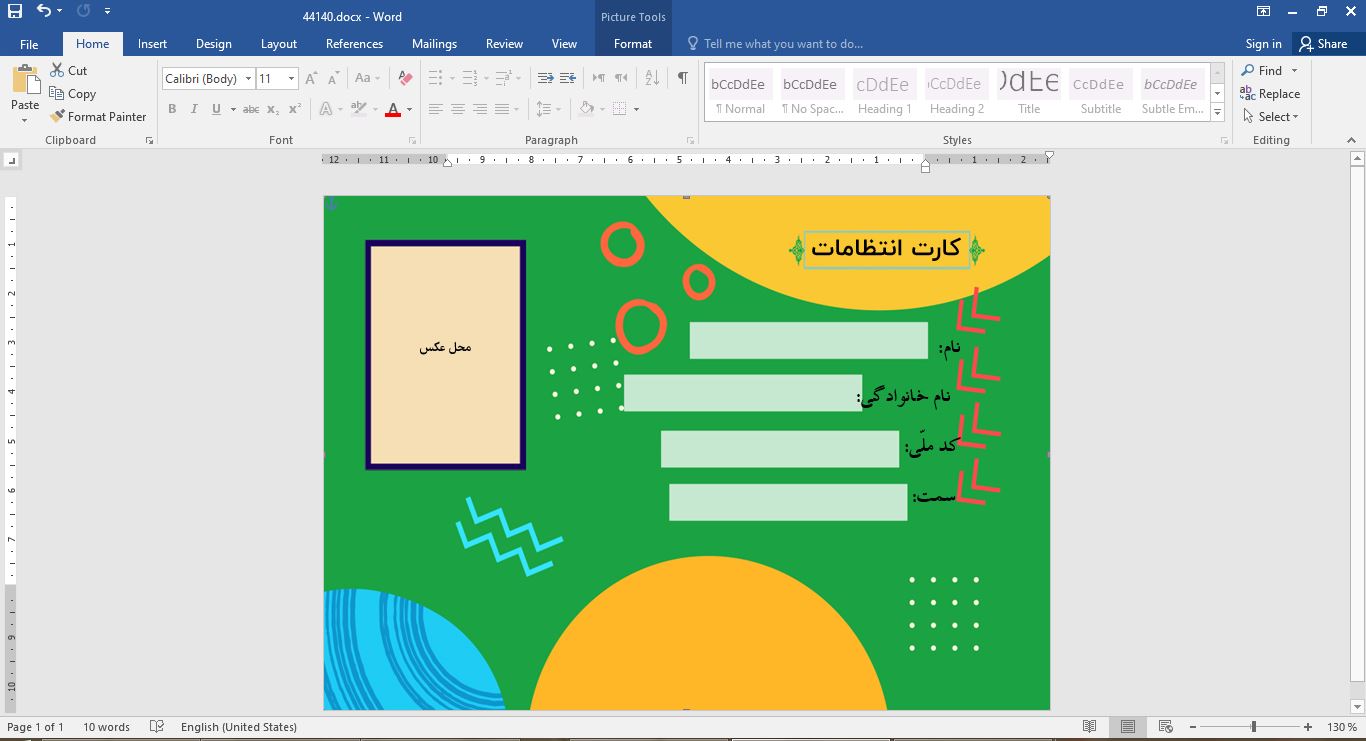This screenshot has height=741, width=1366.
Task: Click Tell me what you want search box
Action: point(783,44)
